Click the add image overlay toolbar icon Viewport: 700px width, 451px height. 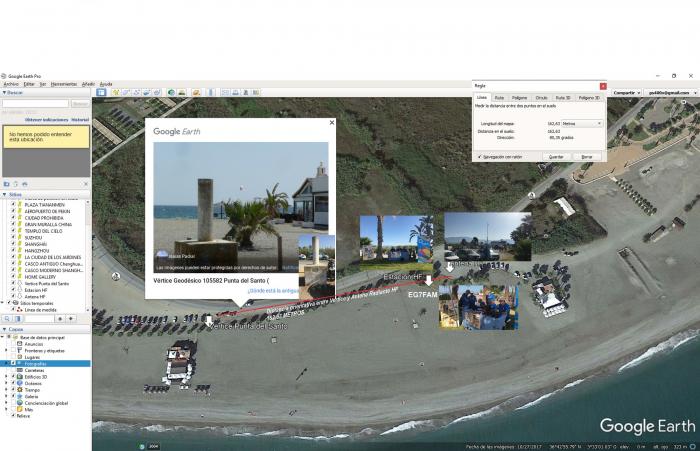click(x=146, y=92)
